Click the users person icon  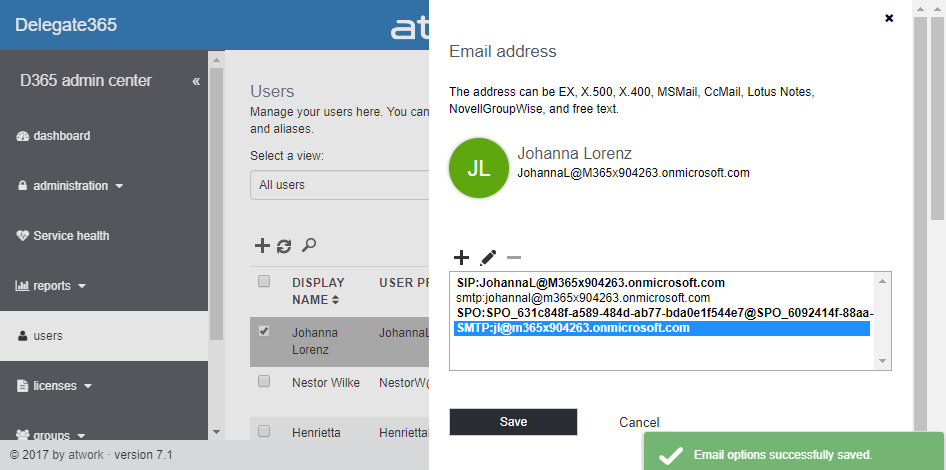22,336
